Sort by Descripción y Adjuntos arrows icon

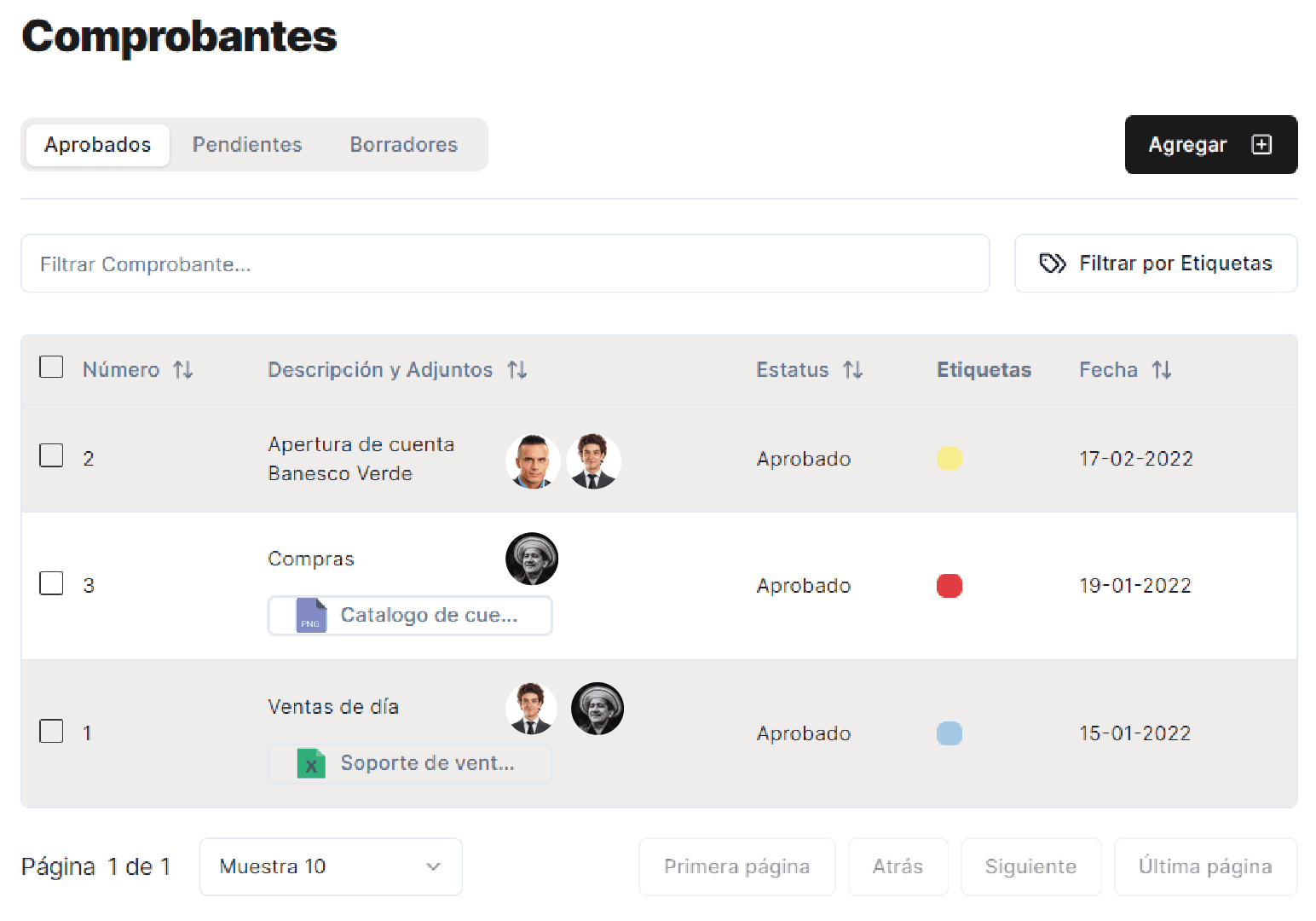click(517, 370)
